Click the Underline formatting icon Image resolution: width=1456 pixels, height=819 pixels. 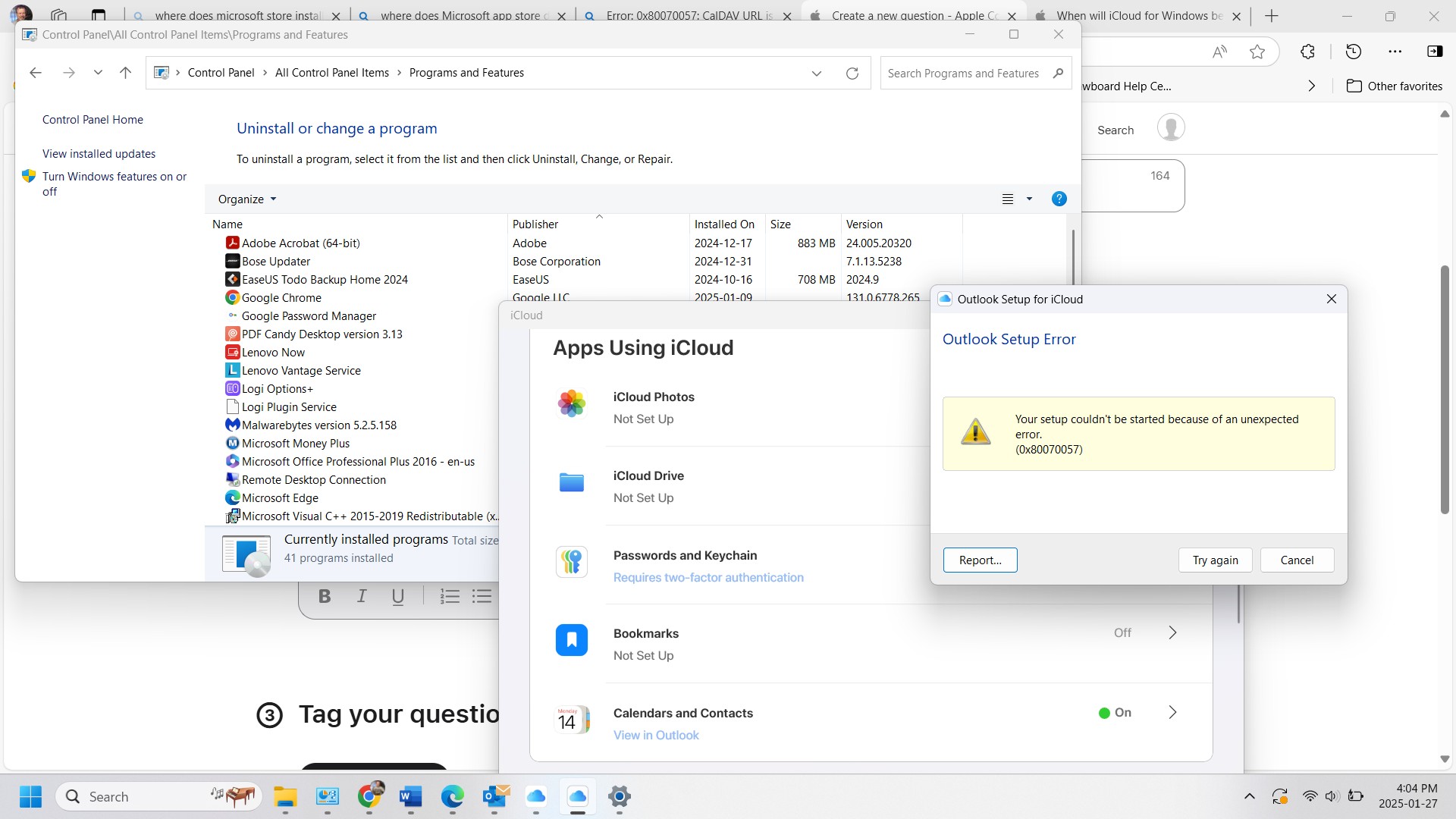tap(397, 596)
